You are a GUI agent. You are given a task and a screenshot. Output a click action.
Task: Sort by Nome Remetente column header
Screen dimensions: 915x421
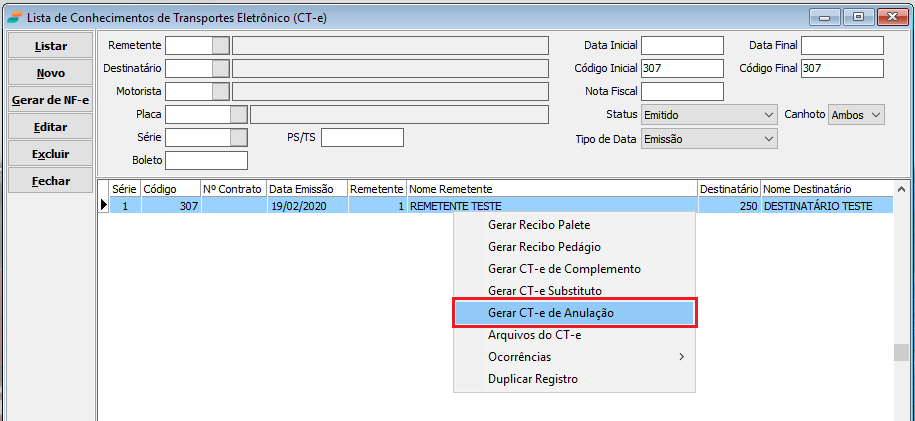551,188
